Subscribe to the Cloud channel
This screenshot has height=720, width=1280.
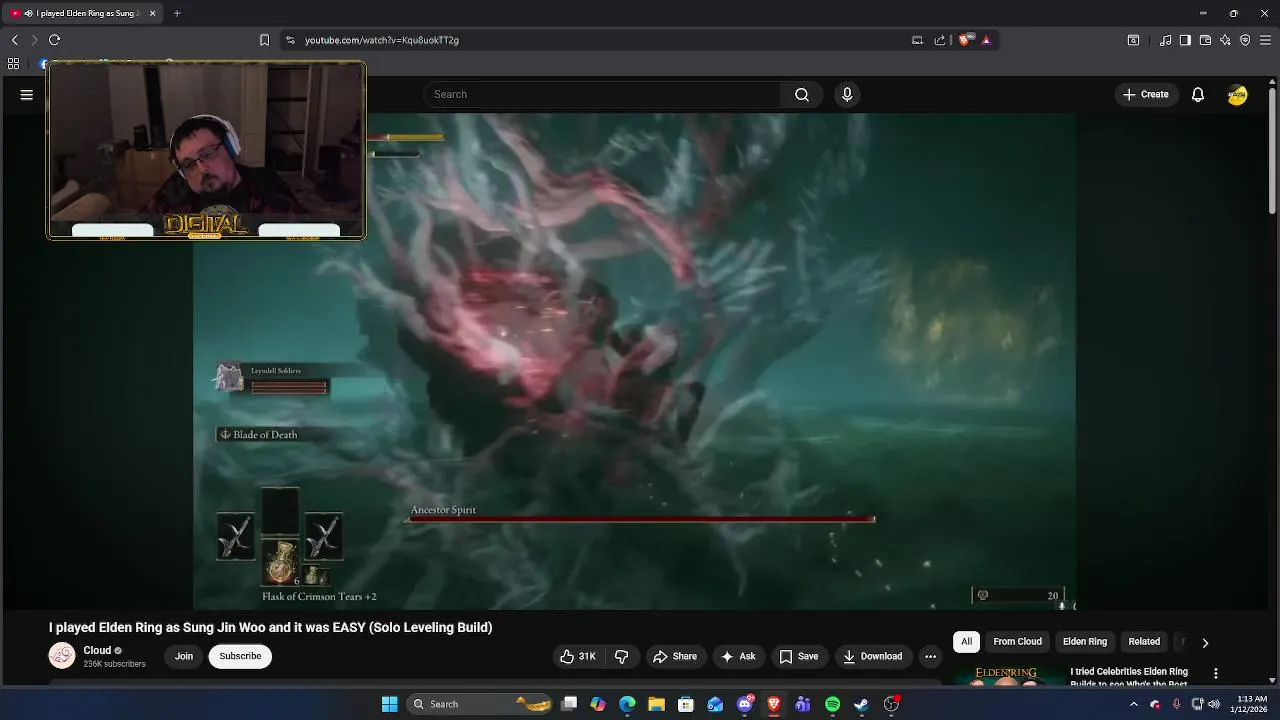(240, 656)
